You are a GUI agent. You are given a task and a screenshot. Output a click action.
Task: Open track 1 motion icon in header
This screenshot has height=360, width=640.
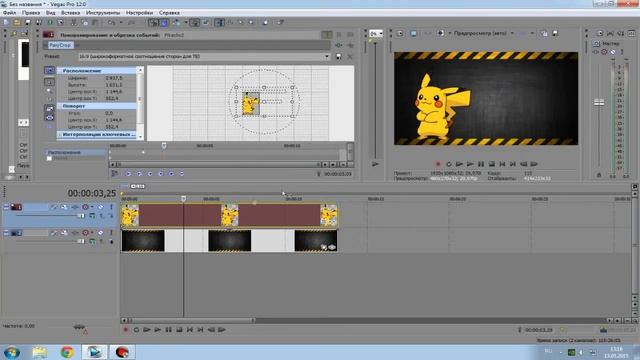pos(64,207)
